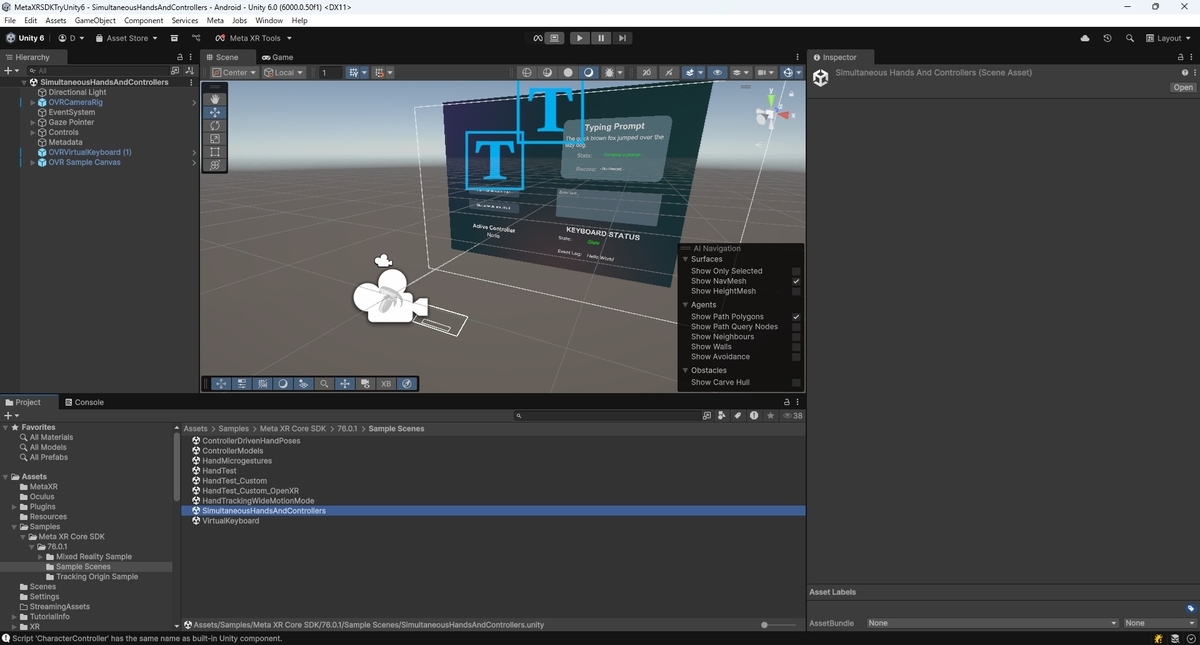Expand the Mixed Reality Sample folder
The width and height of the screenshot is (1200, 645).
click(39, 557)
